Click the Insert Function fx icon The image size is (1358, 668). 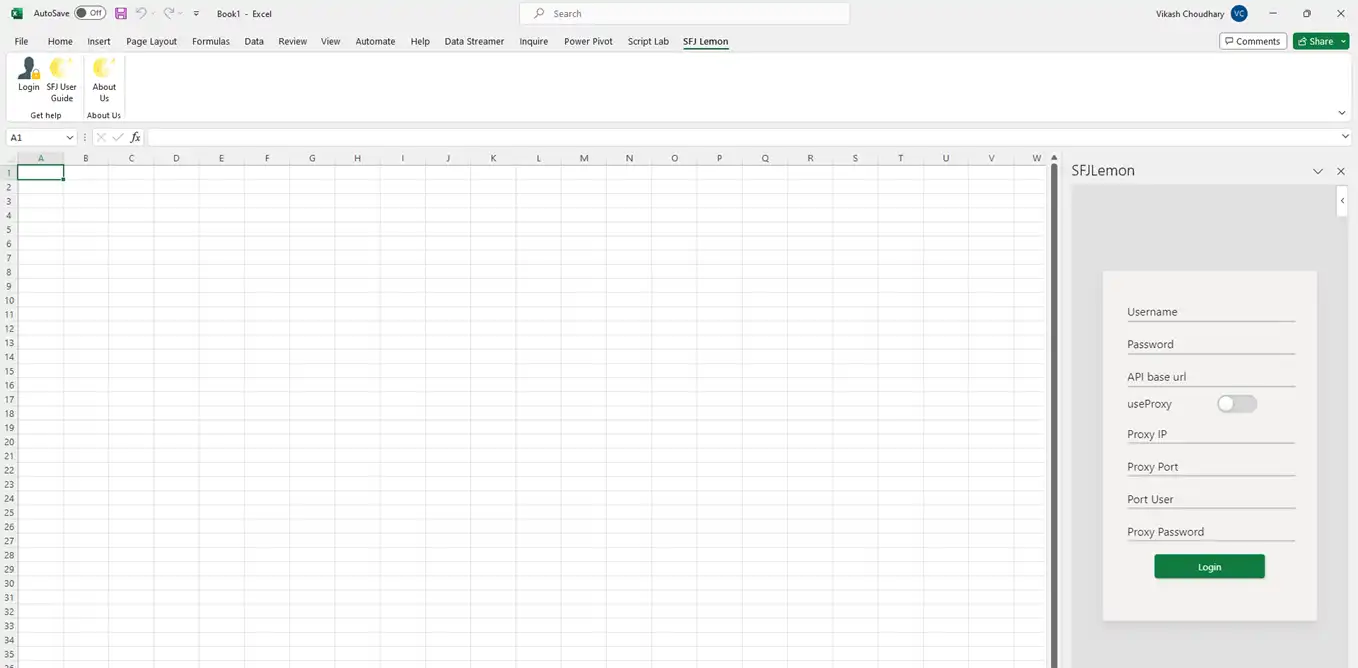(x=136, y=137)
